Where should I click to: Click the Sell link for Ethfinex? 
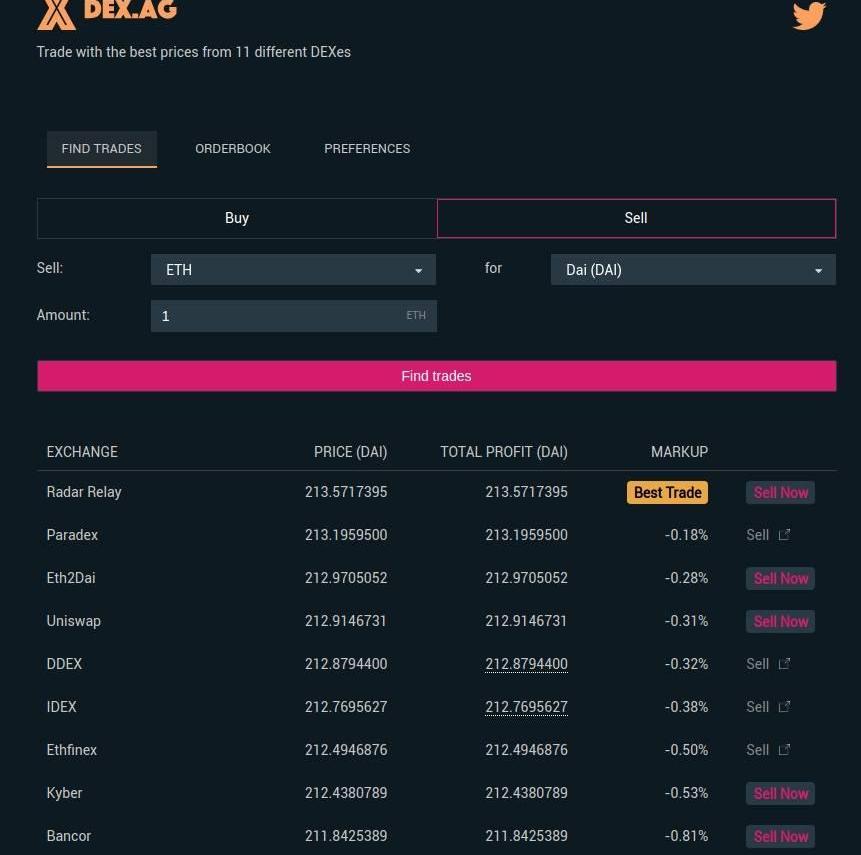[757, 750]
